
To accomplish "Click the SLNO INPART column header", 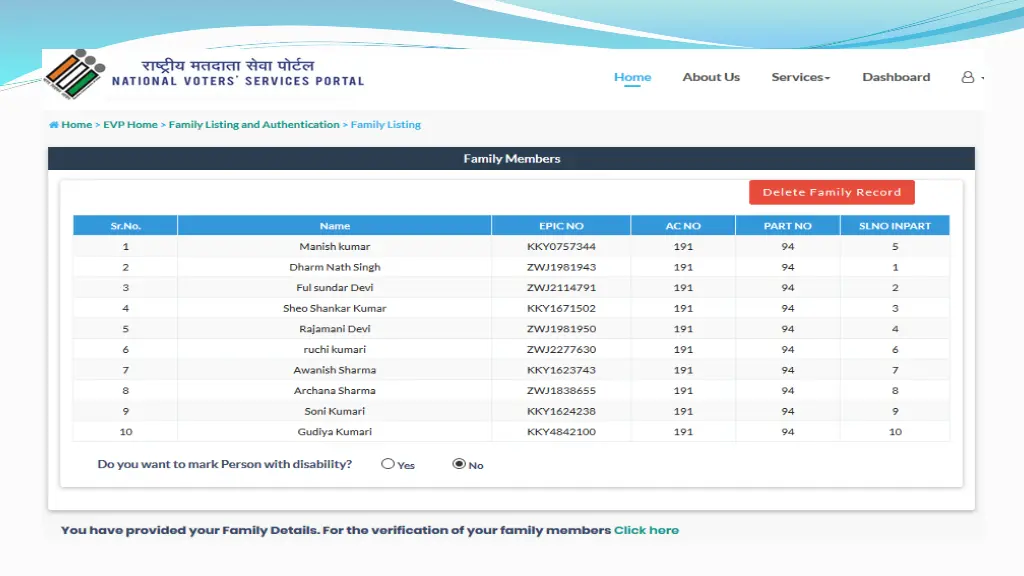I will pos(895,226).
